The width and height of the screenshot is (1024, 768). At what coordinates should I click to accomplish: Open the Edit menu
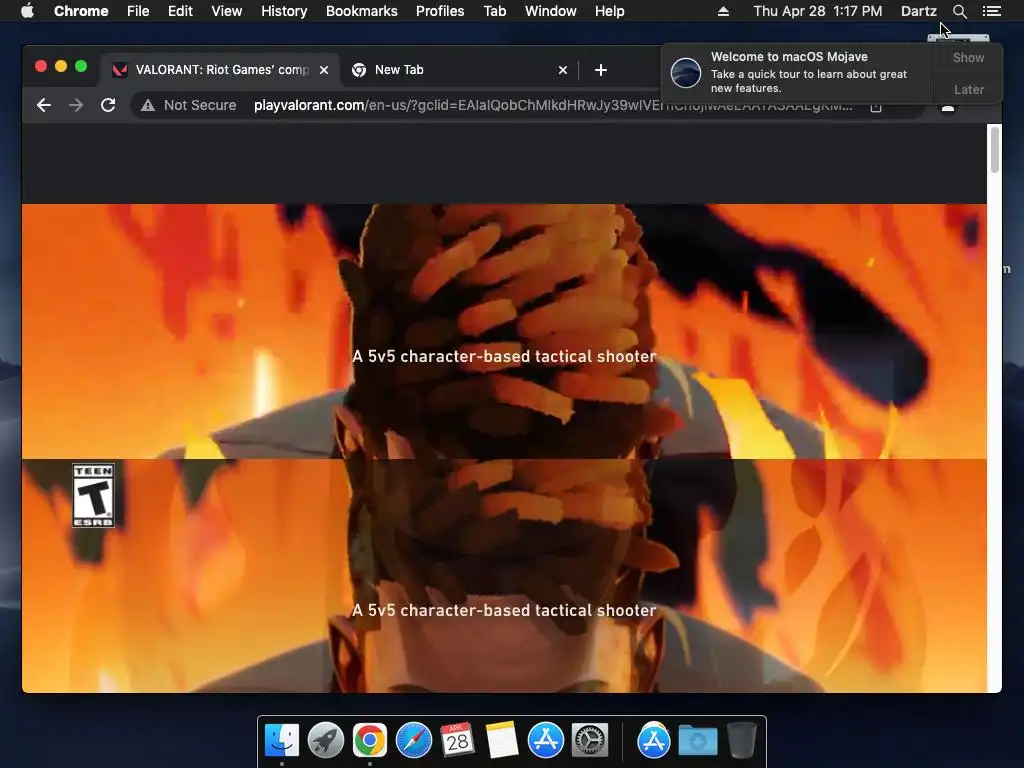point(180,11)
